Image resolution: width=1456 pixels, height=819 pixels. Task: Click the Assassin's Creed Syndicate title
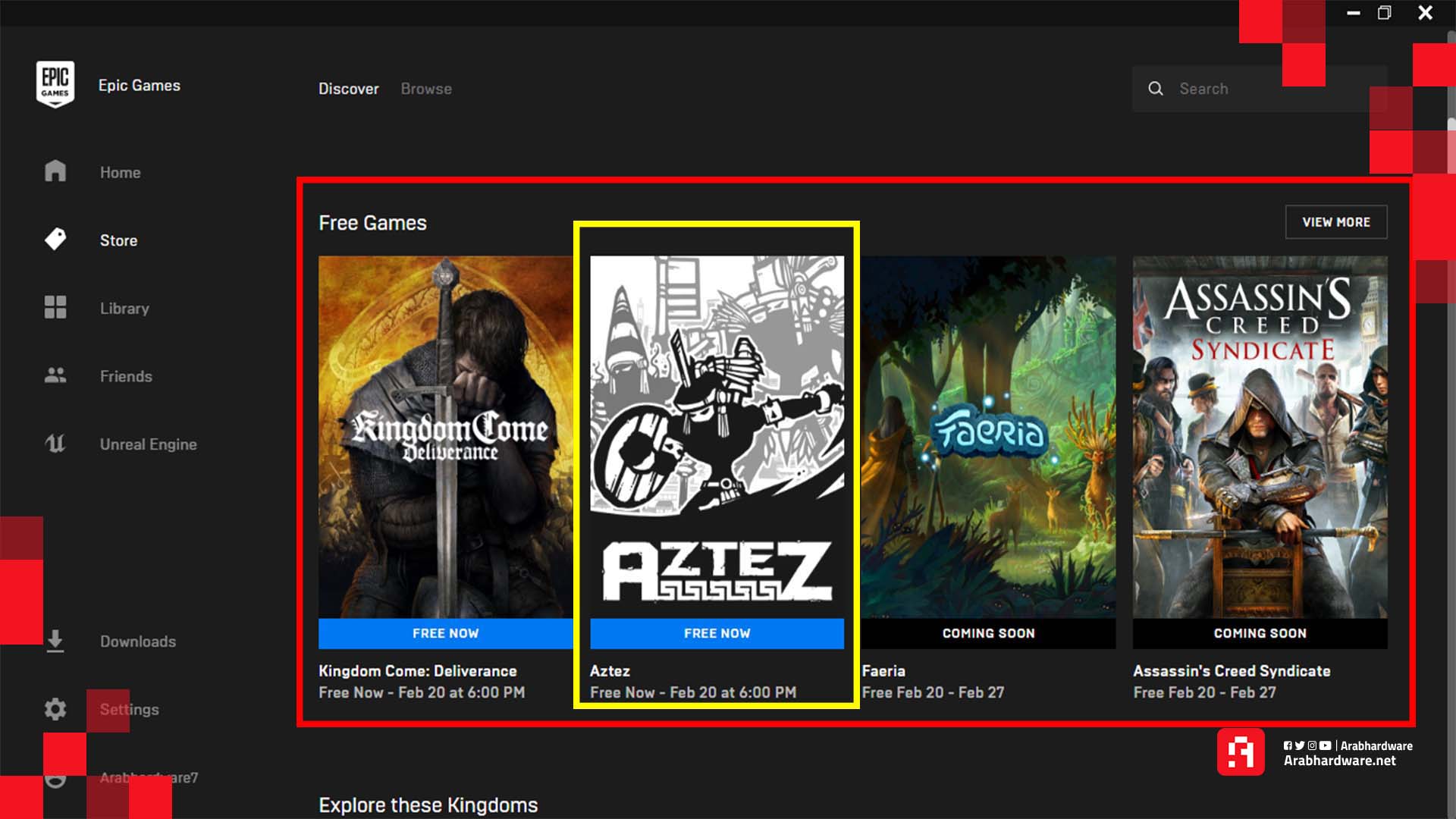tap(1232, 671)
